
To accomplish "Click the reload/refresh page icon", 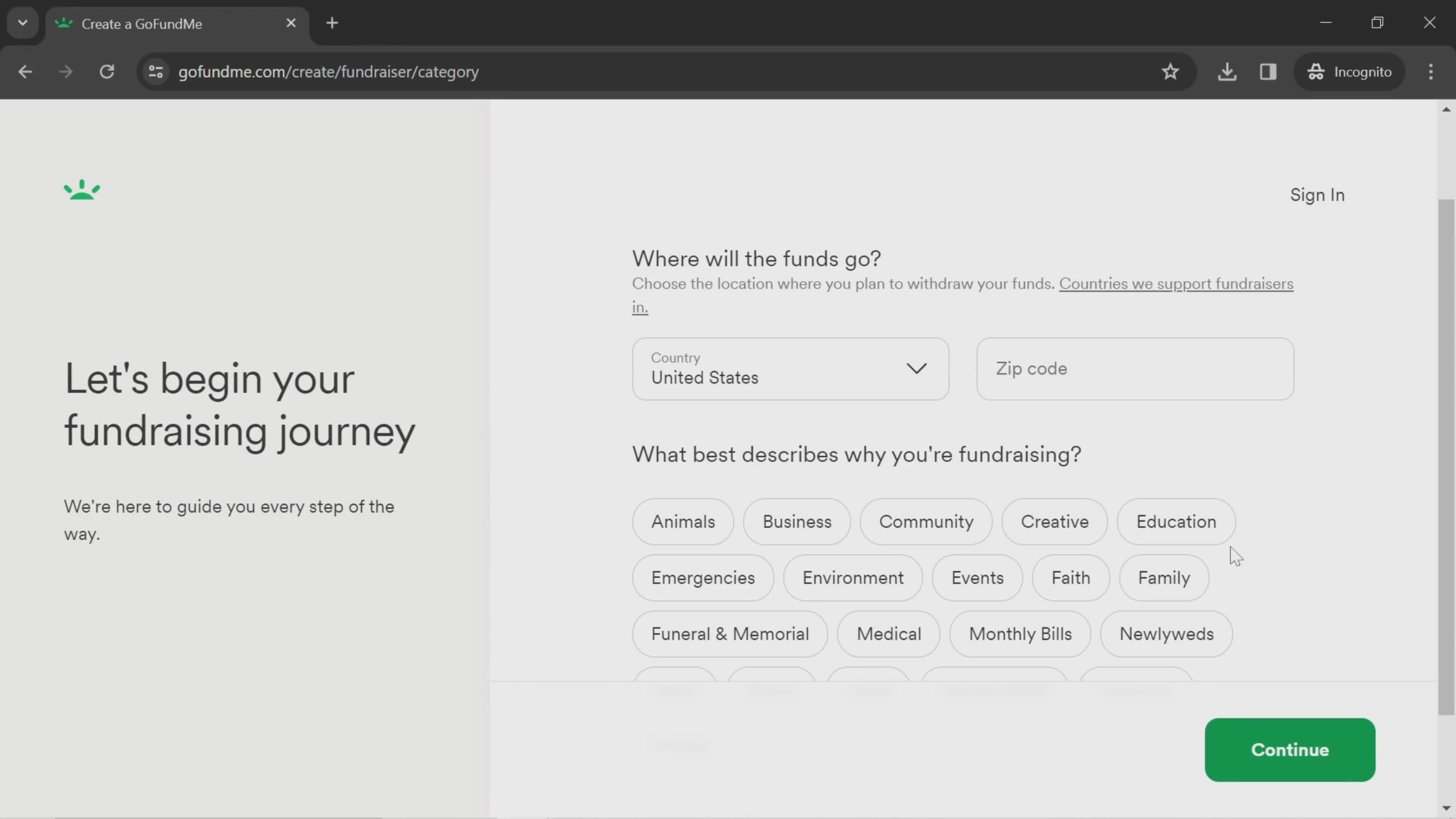I will [107, 71].
